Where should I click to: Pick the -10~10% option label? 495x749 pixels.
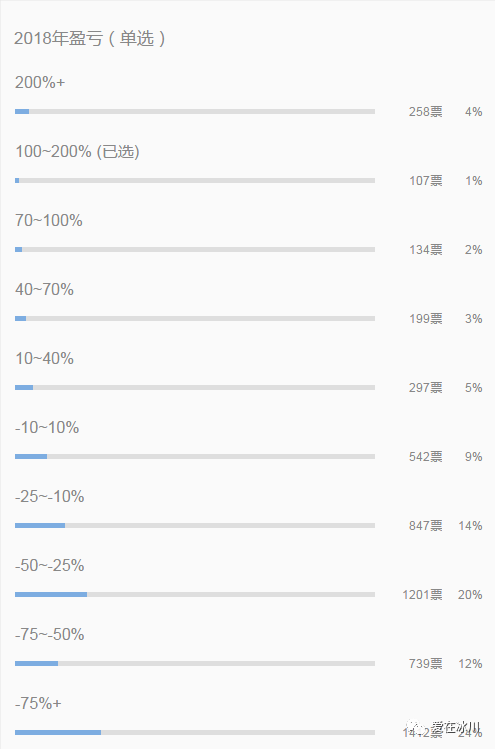[x=47, y=428]
